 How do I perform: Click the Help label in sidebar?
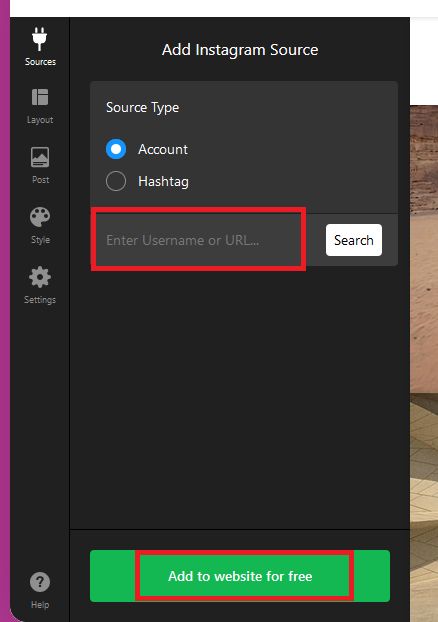point(40,605)
